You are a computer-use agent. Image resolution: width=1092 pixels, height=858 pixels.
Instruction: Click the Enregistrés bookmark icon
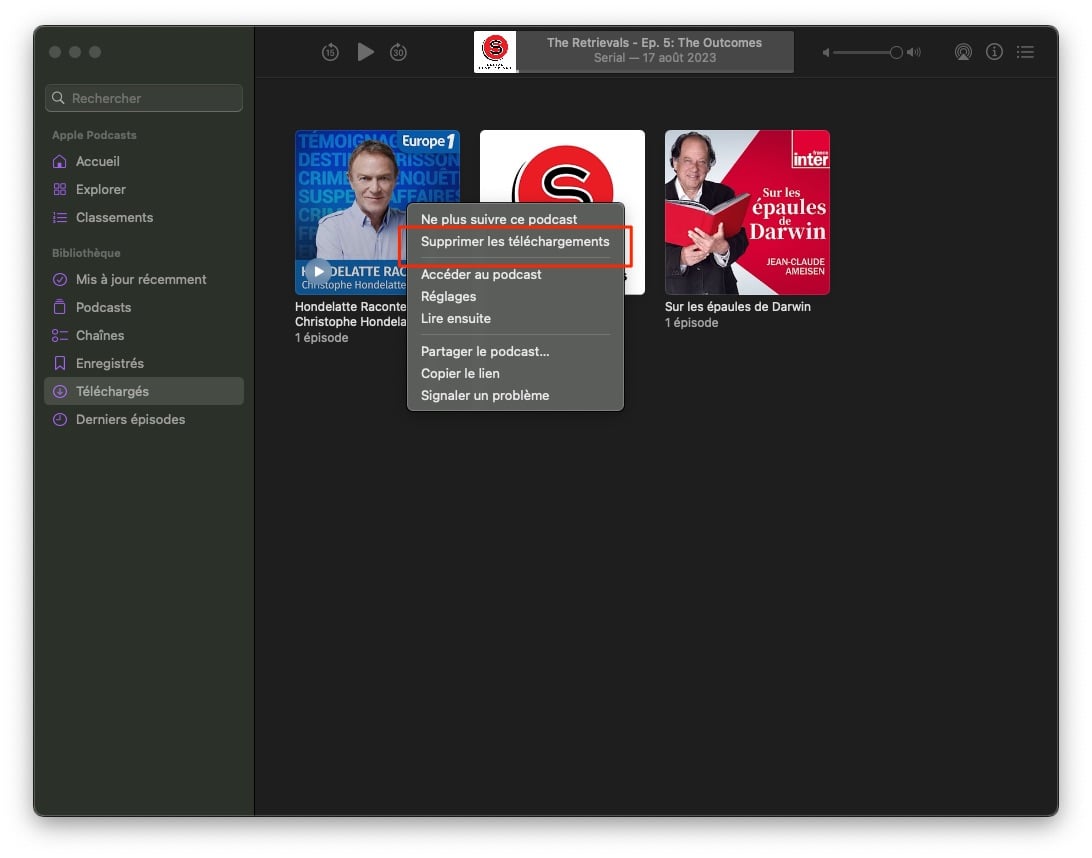[x=60, y=364]
